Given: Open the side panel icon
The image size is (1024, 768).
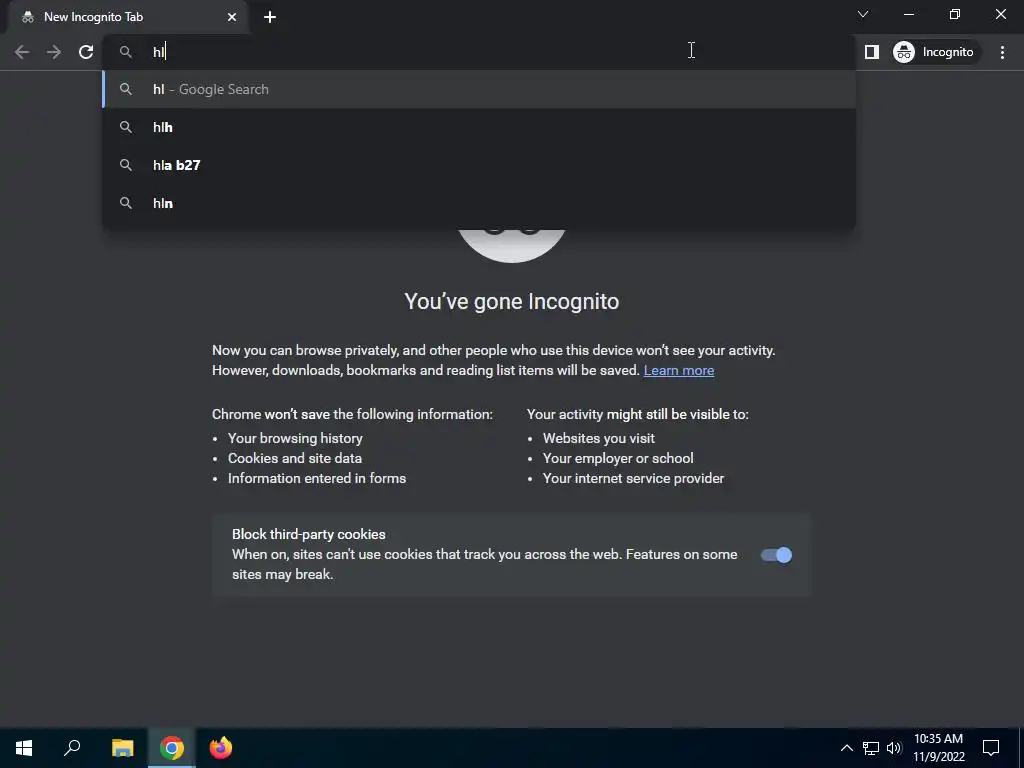Looking at the screenshot, I should point(872,52).
